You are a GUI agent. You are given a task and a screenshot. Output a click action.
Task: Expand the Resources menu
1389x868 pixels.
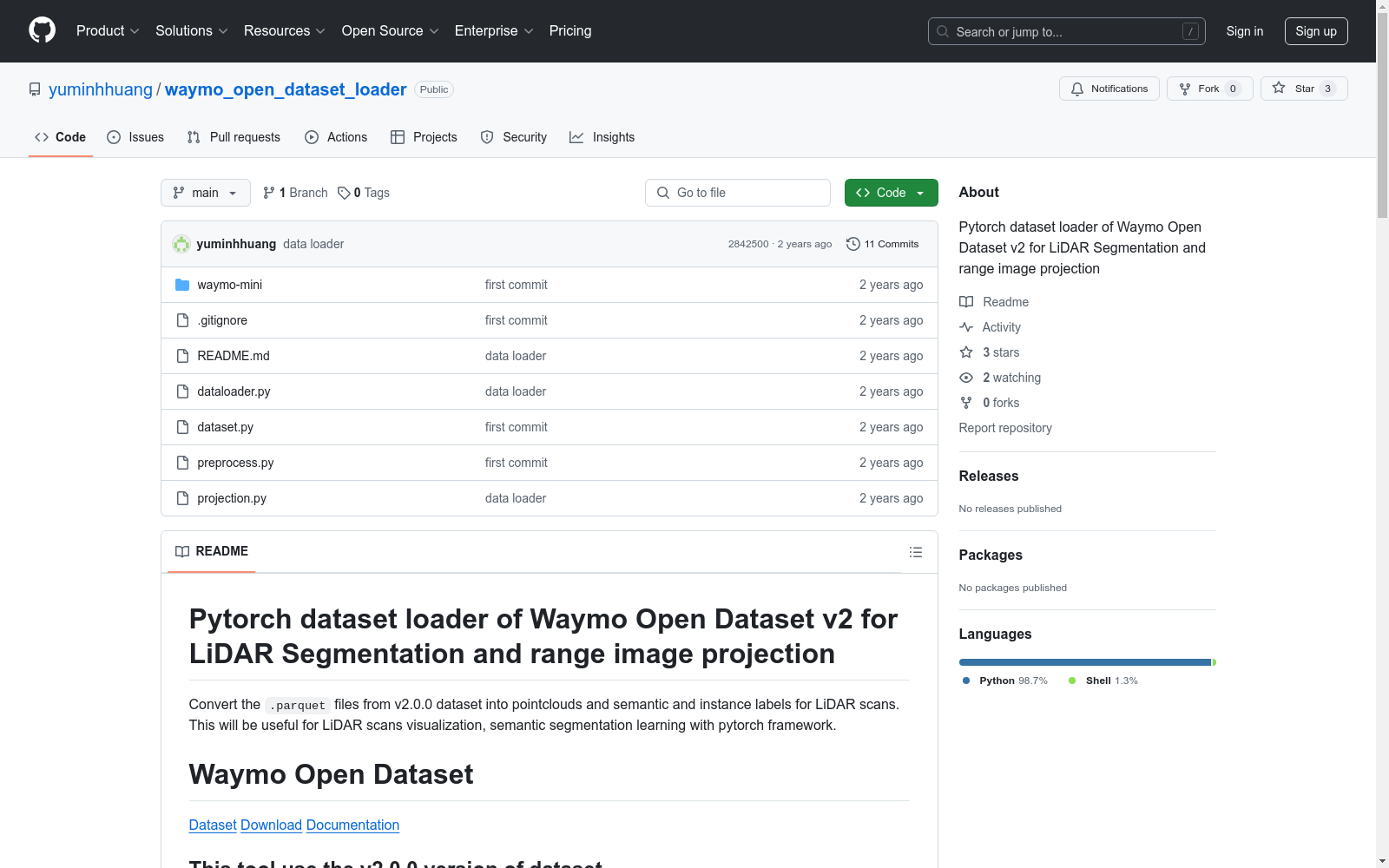pyautogui.click(x=285, y=30)
